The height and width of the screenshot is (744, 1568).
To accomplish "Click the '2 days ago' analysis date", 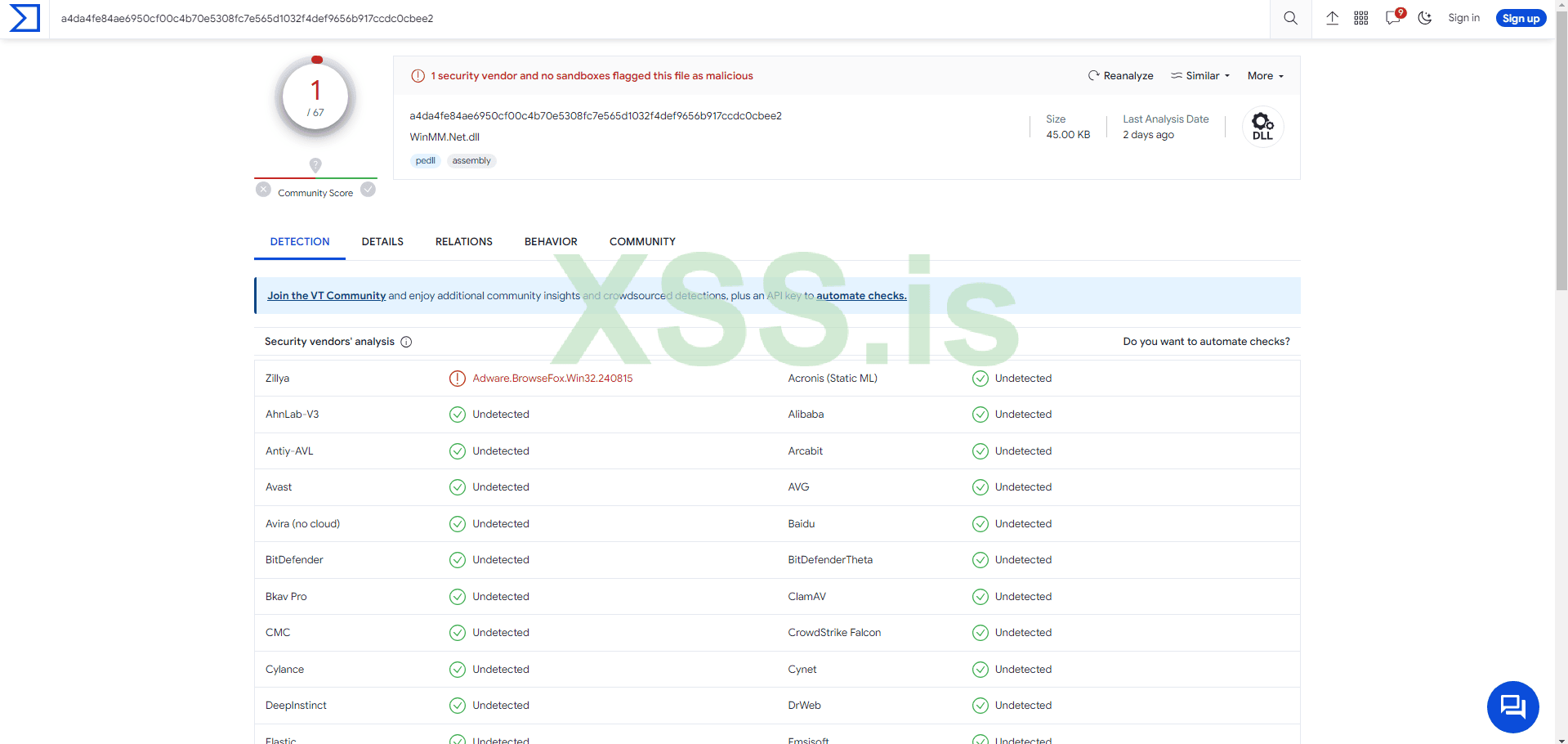I will (1148, 135).
